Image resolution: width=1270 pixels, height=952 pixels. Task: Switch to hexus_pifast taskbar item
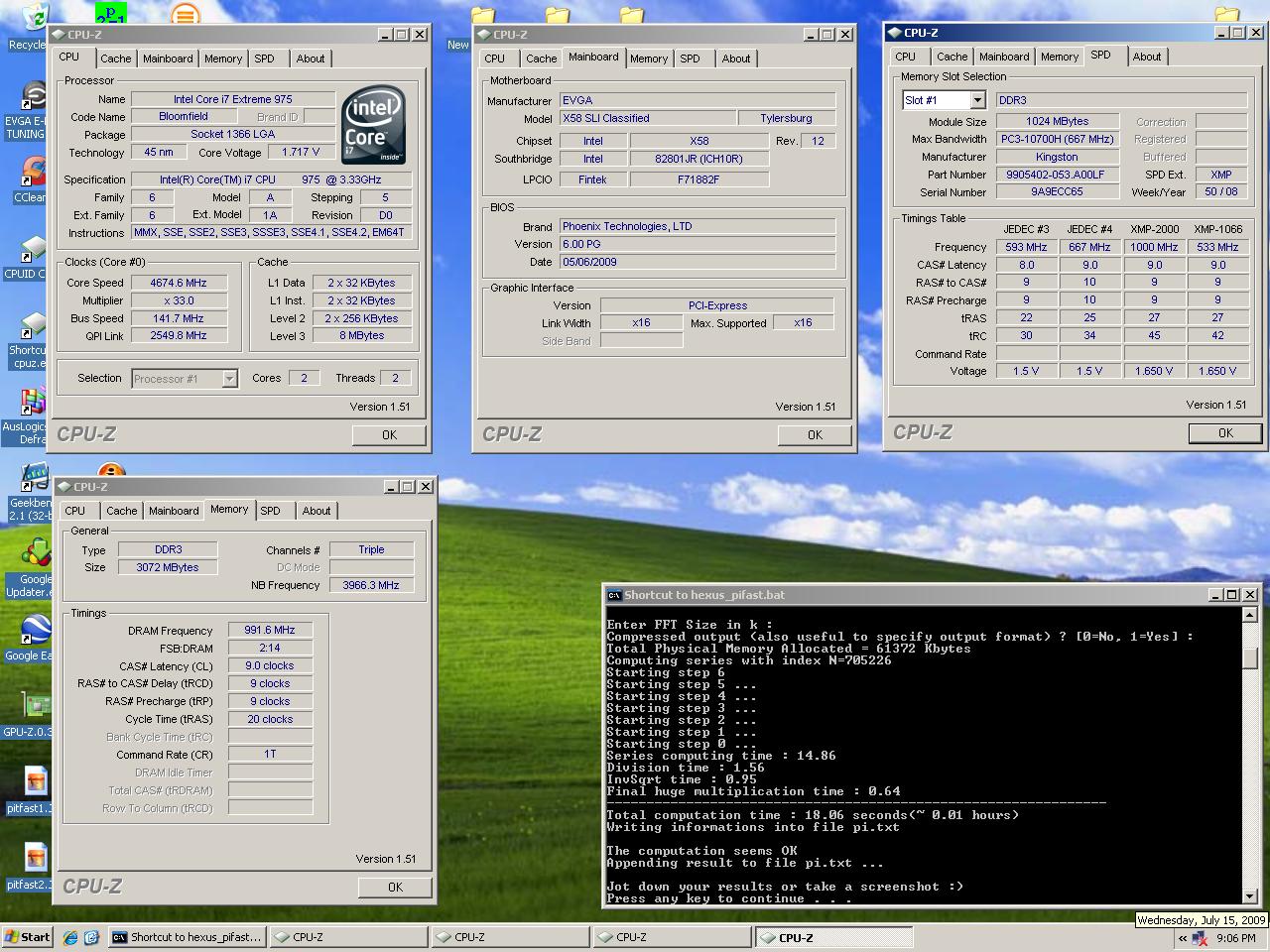[x=187, y=937]
